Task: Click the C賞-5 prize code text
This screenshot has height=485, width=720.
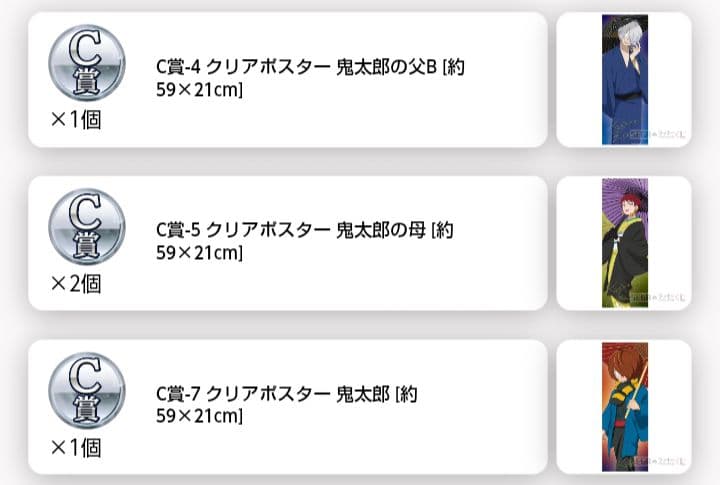Action: pos(178,231)
